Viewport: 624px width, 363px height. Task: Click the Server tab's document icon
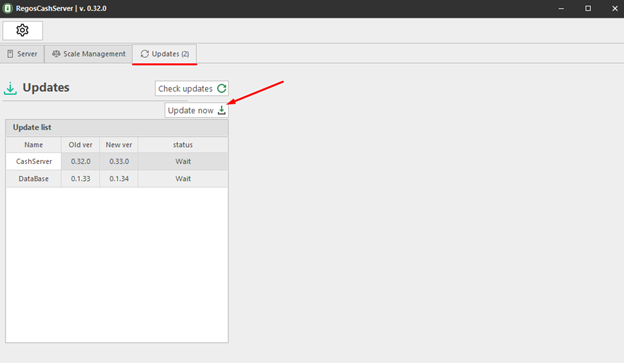coord(10,54)
